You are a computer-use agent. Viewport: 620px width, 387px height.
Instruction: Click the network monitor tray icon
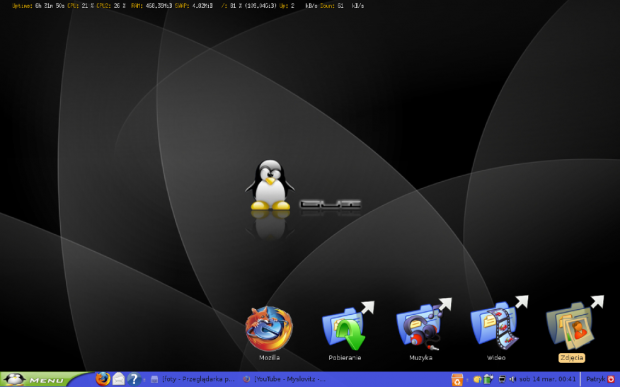502,379
